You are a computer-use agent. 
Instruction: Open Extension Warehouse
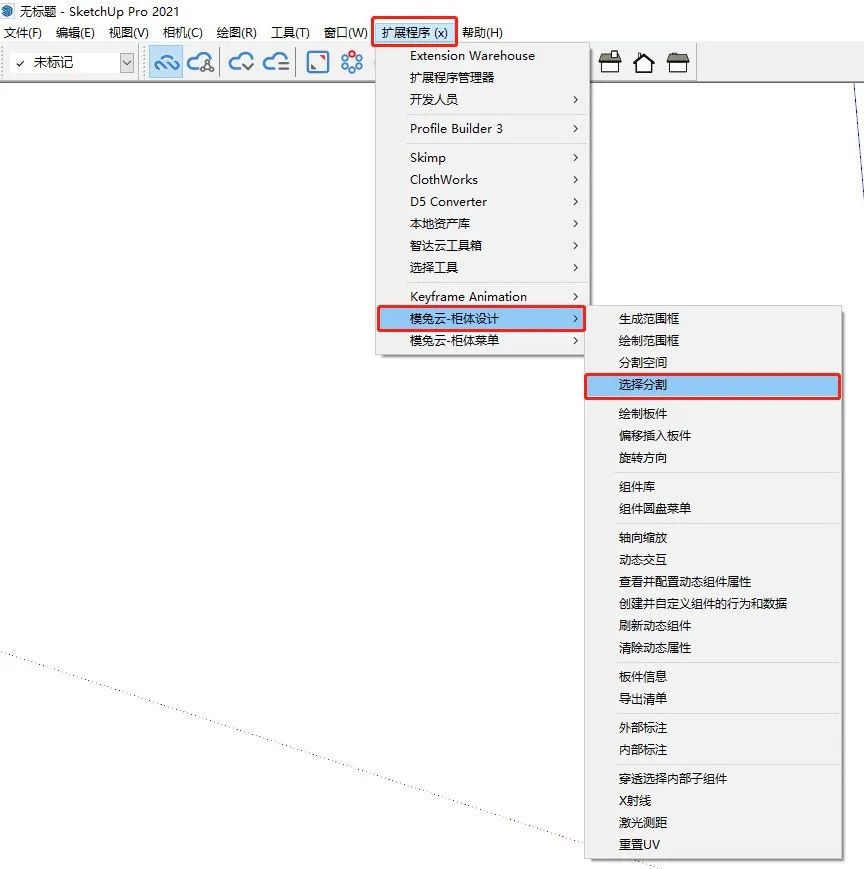pos(472,56)
